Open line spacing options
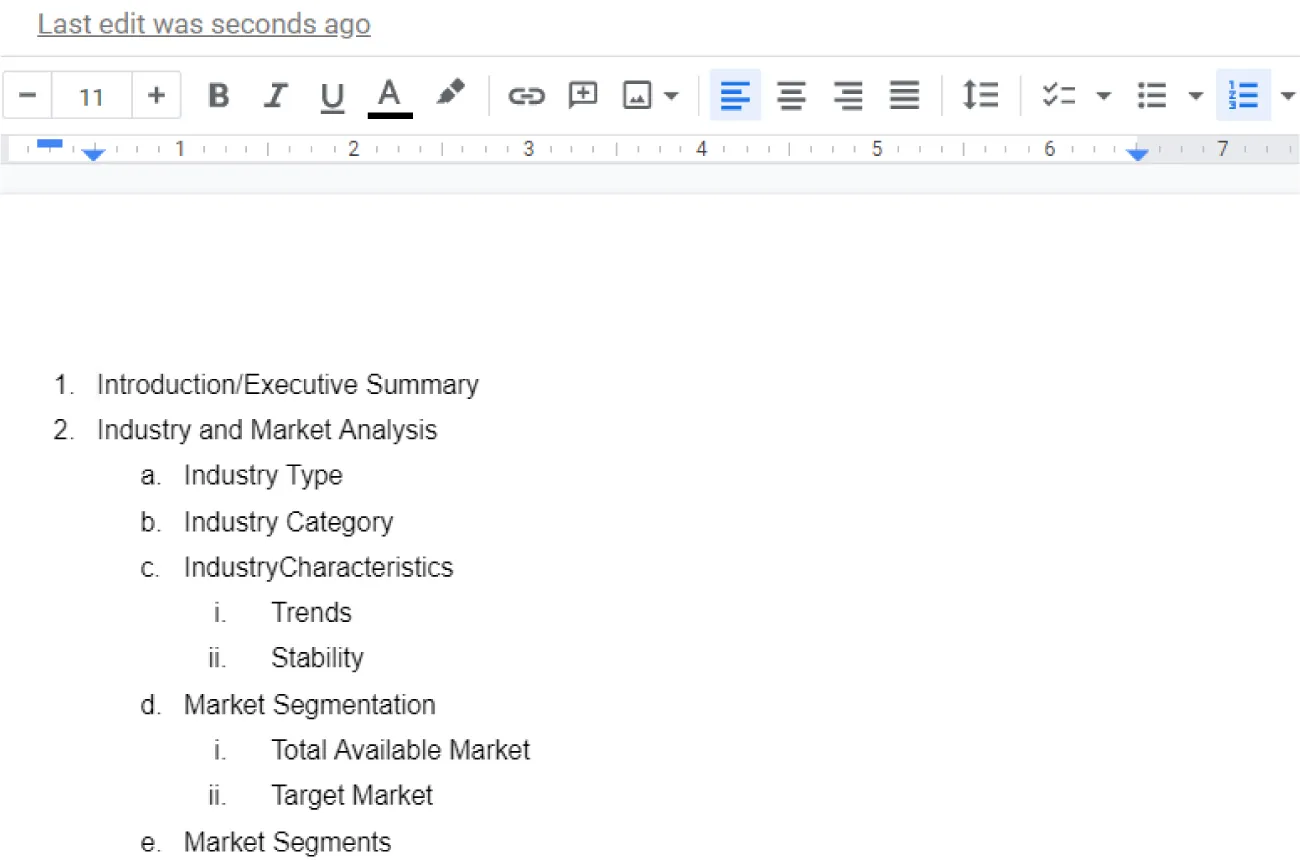The image size is (1300, 868). (x=981, y=95)
